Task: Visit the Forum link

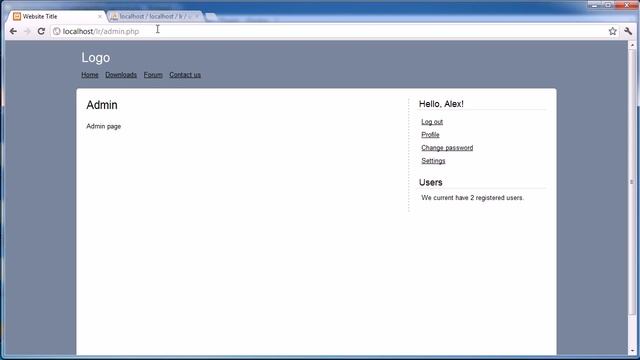Action: pos(153,75)
